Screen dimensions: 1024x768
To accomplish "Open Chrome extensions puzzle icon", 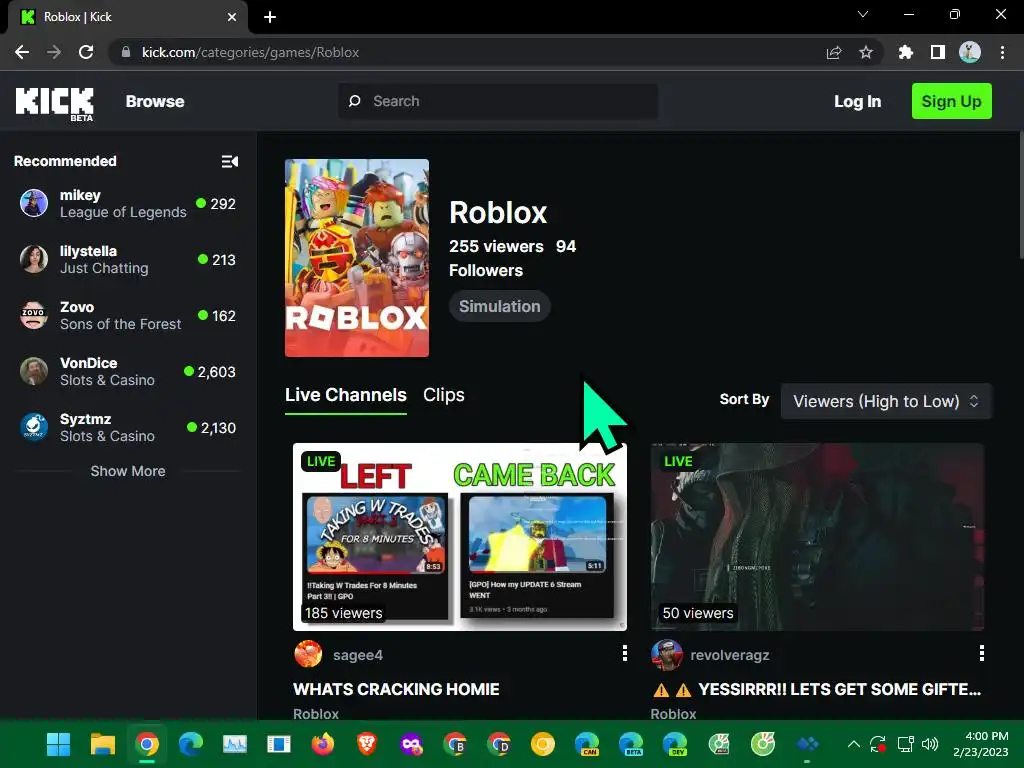I will point(905,52).
